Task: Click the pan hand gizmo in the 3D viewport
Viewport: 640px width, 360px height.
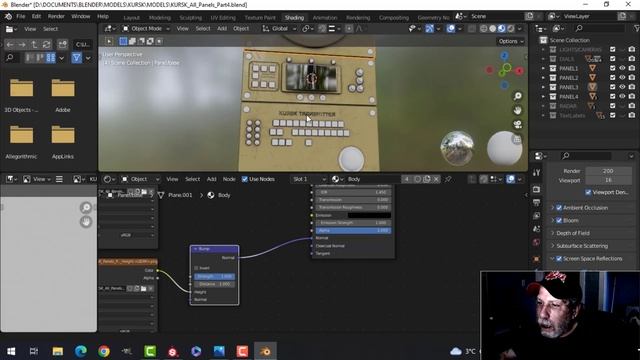Action: (x=518, y=110)
